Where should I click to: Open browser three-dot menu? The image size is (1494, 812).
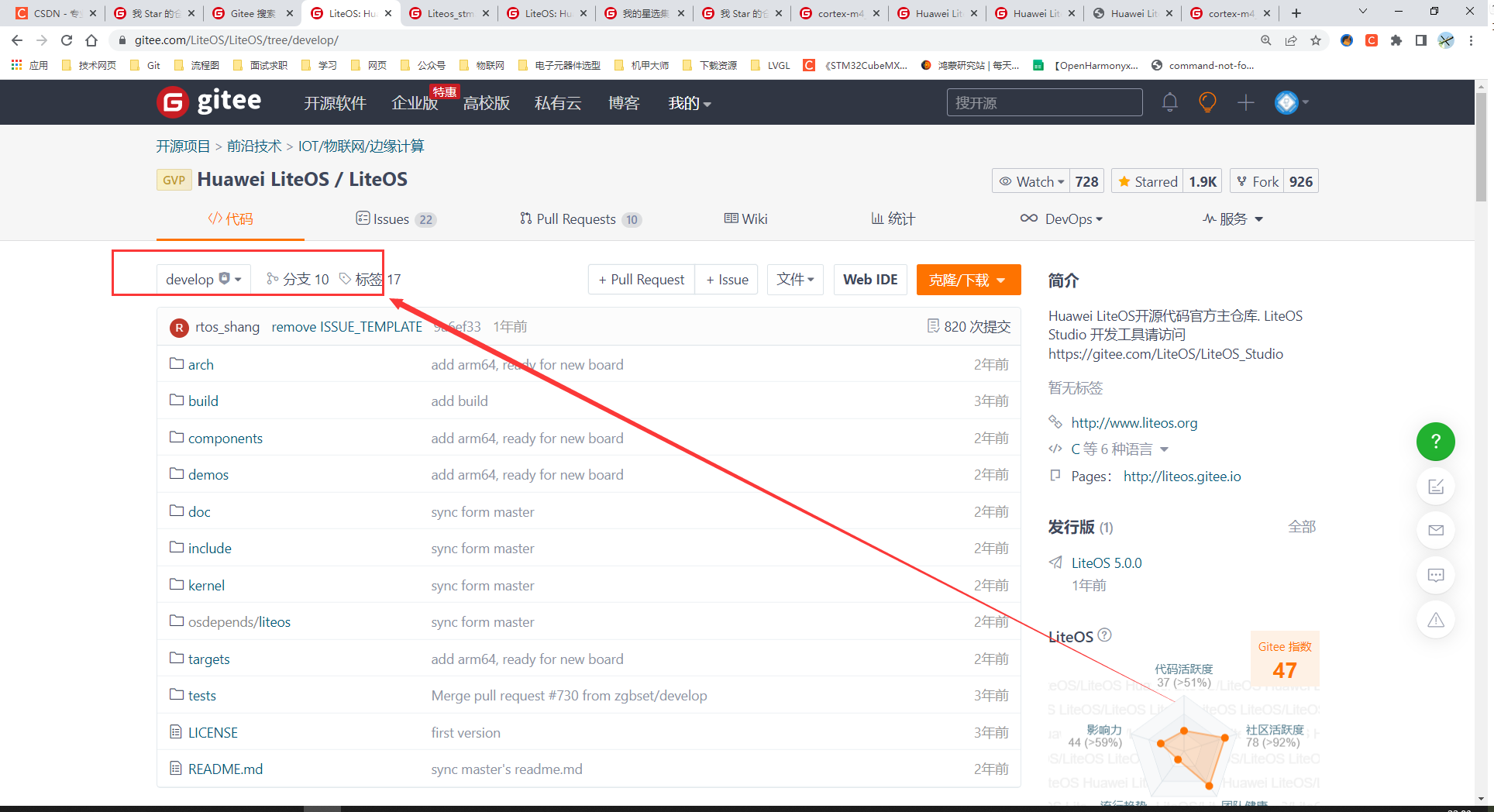pyautogui.click(x=1471, y=40)
